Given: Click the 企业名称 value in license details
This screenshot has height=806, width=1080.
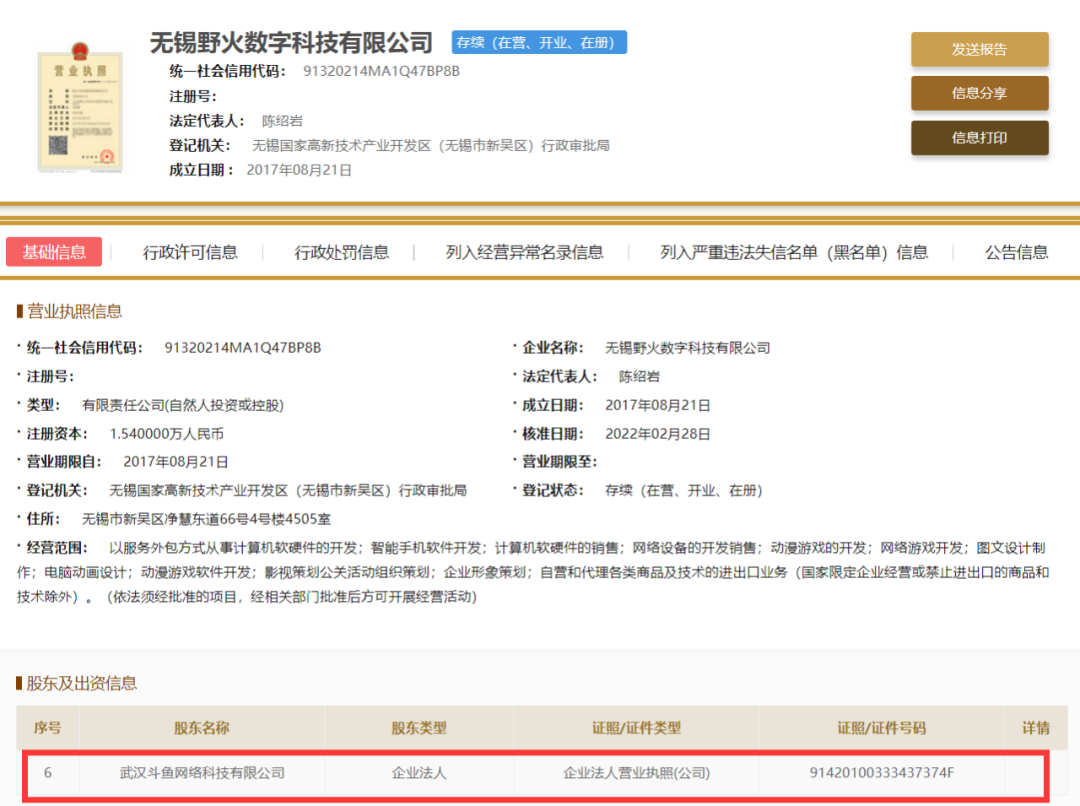Looking at the screenshot, I should pos(687,348).
